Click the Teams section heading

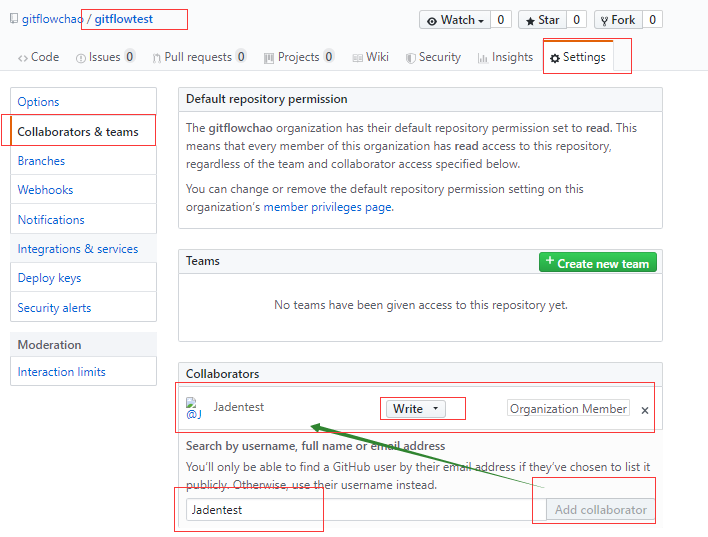203,261
